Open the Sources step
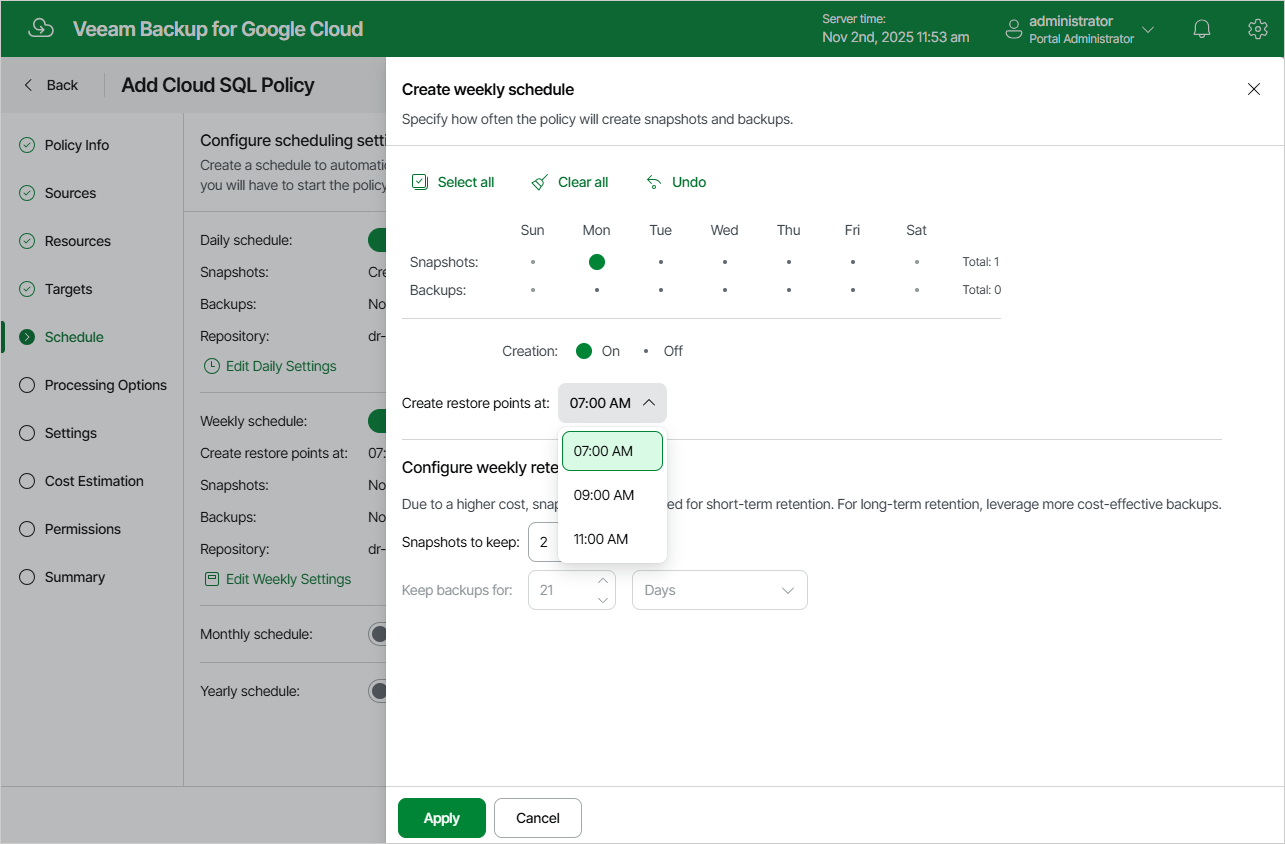Viewport: 1285px width, 844px height. [x=70, y=193]
